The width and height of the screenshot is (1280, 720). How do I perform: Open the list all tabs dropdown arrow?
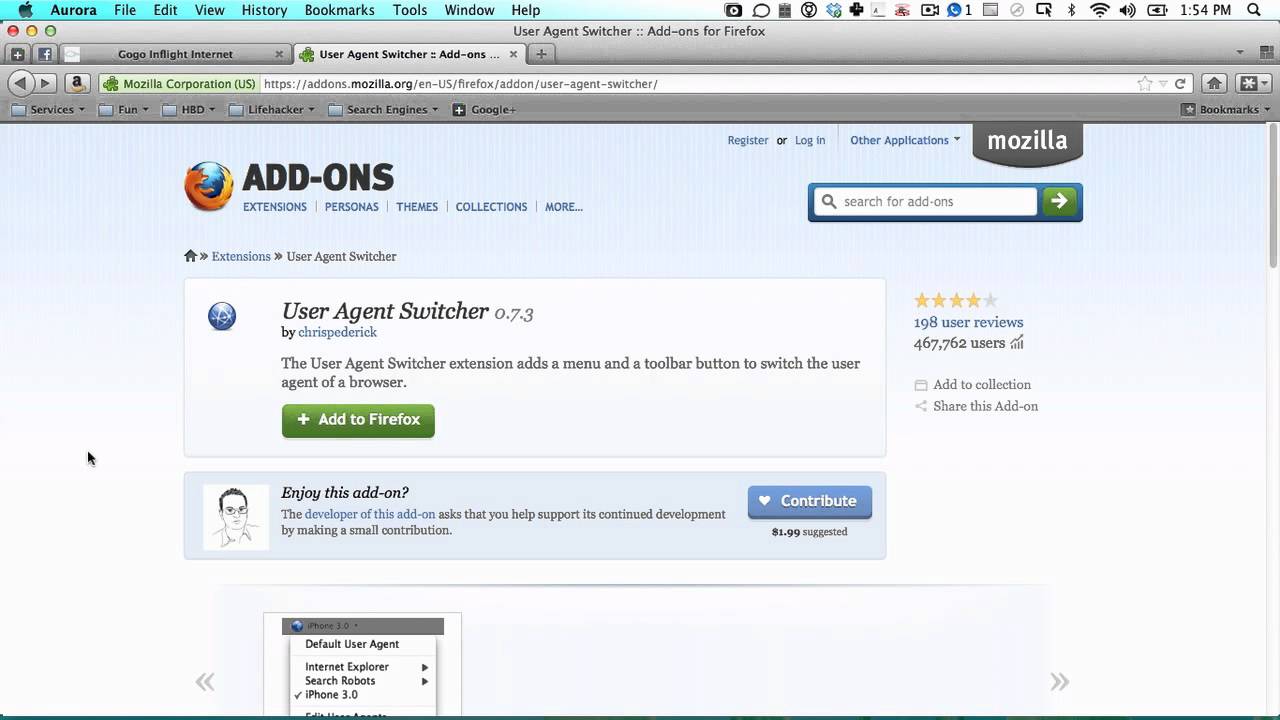pos(1240,53)
